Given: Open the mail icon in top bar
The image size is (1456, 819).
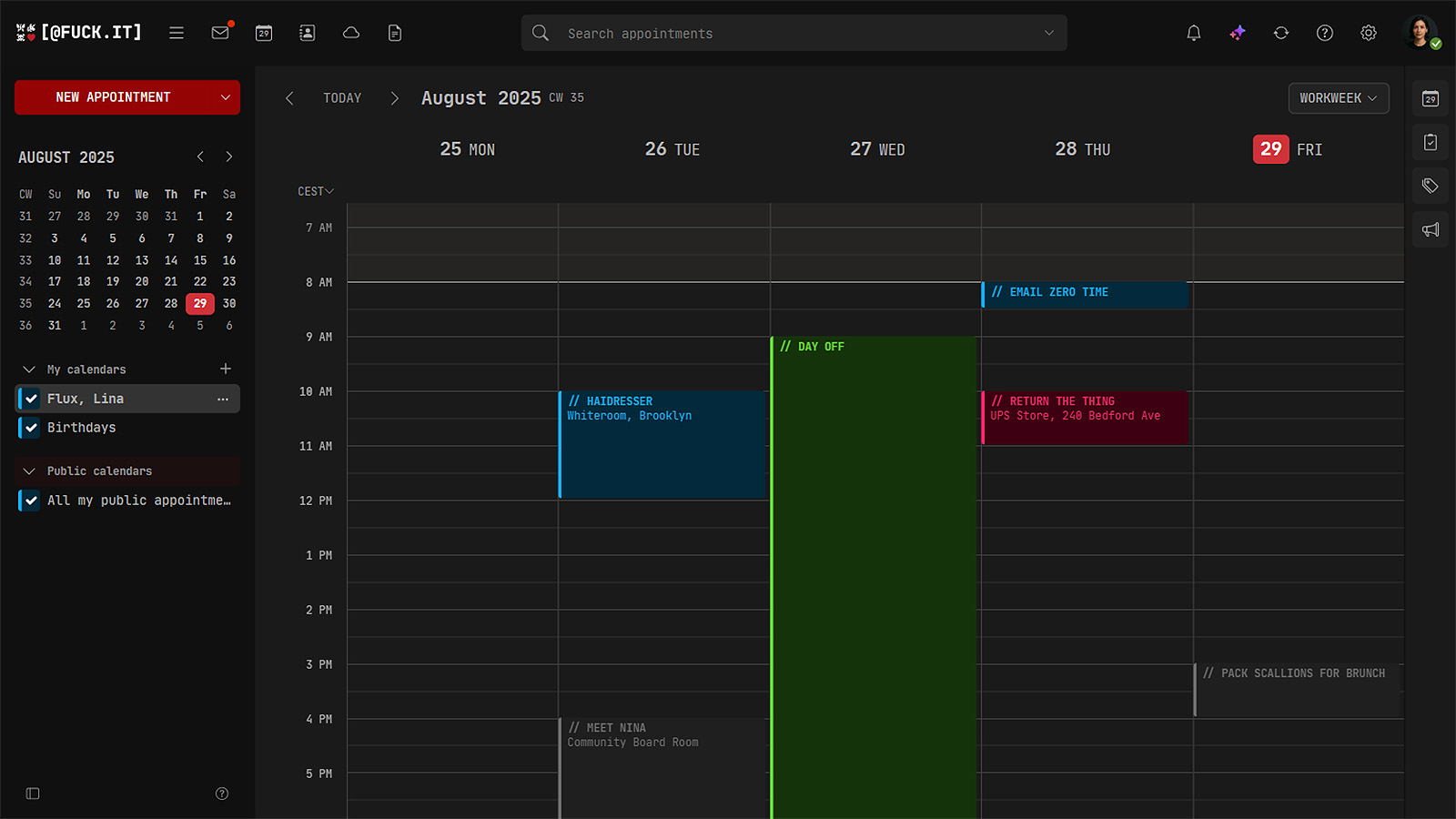Looking at the screenshot, I should click(219, 33).
